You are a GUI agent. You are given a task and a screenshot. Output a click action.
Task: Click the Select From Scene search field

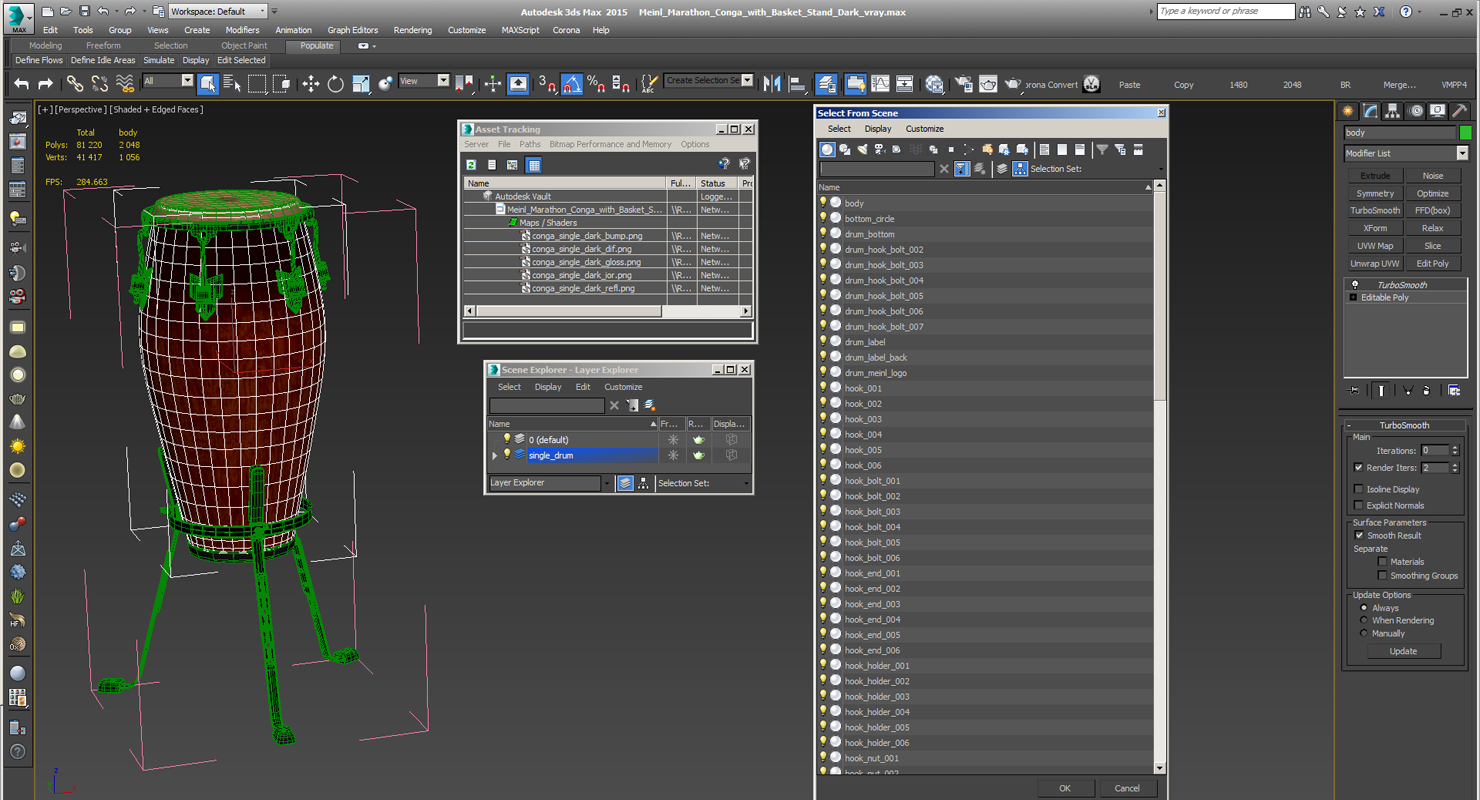877,169
